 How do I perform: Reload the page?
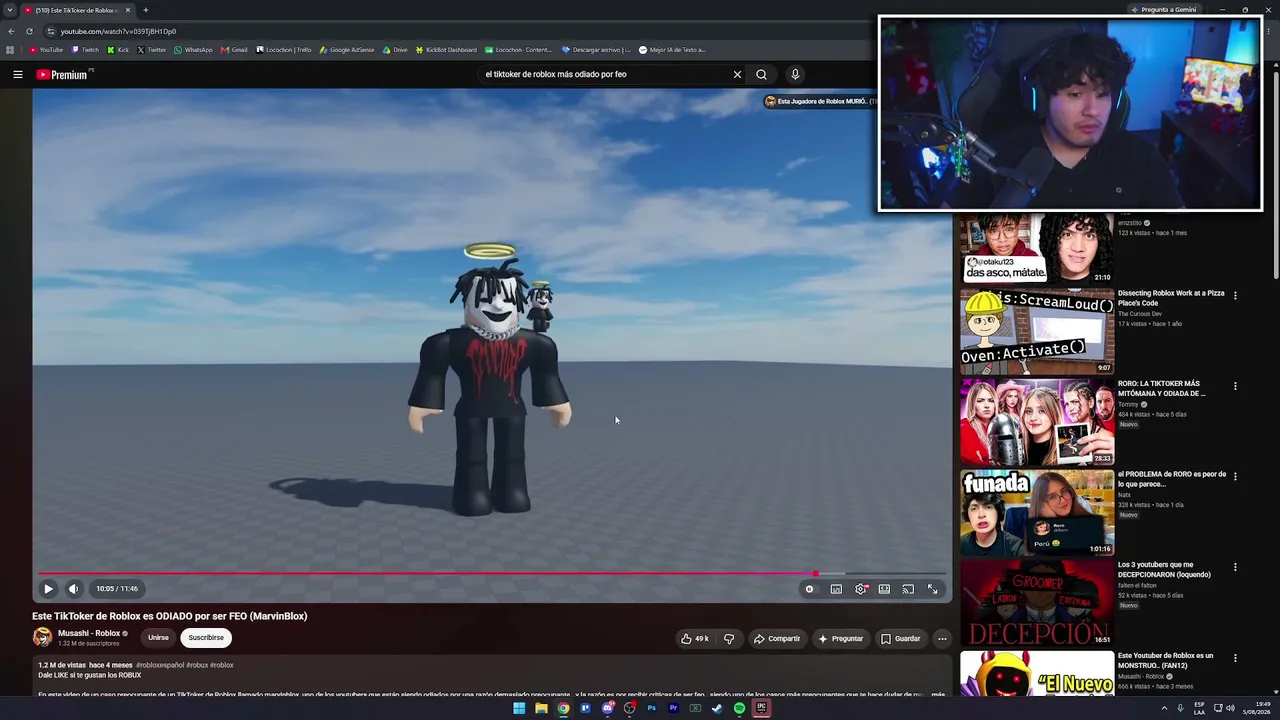tap(29, 31)
